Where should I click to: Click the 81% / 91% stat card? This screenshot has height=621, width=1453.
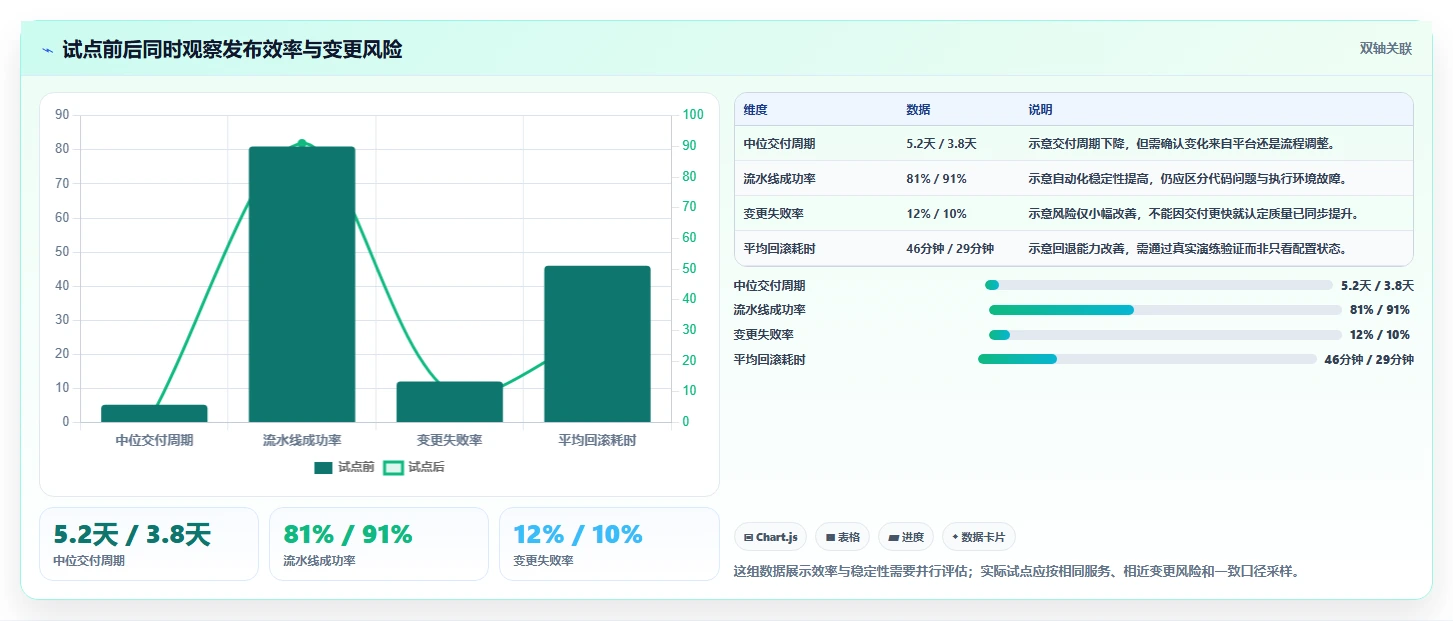379,544
